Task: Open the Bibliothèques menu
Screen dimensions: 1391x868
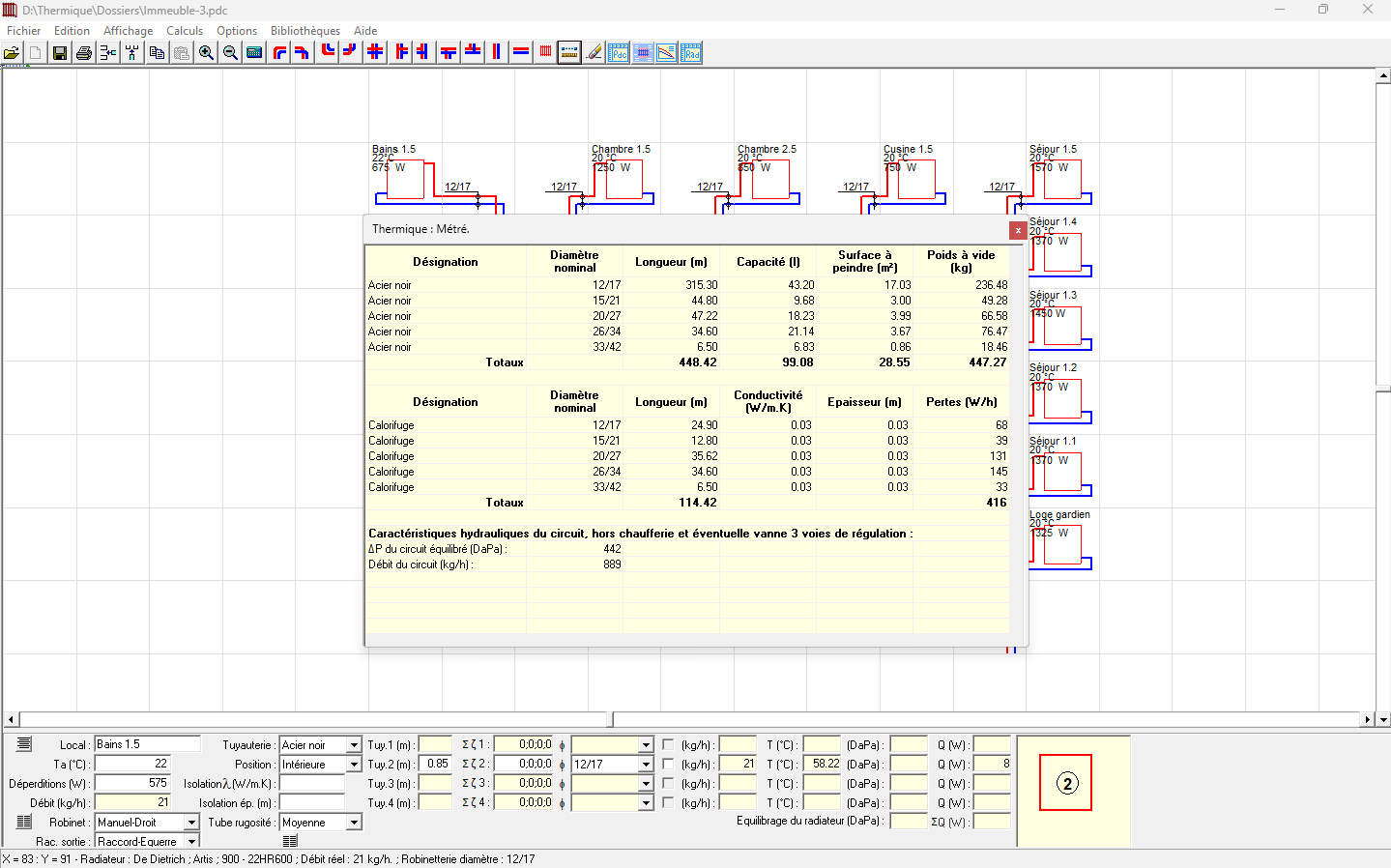Action: coord(304,31)
